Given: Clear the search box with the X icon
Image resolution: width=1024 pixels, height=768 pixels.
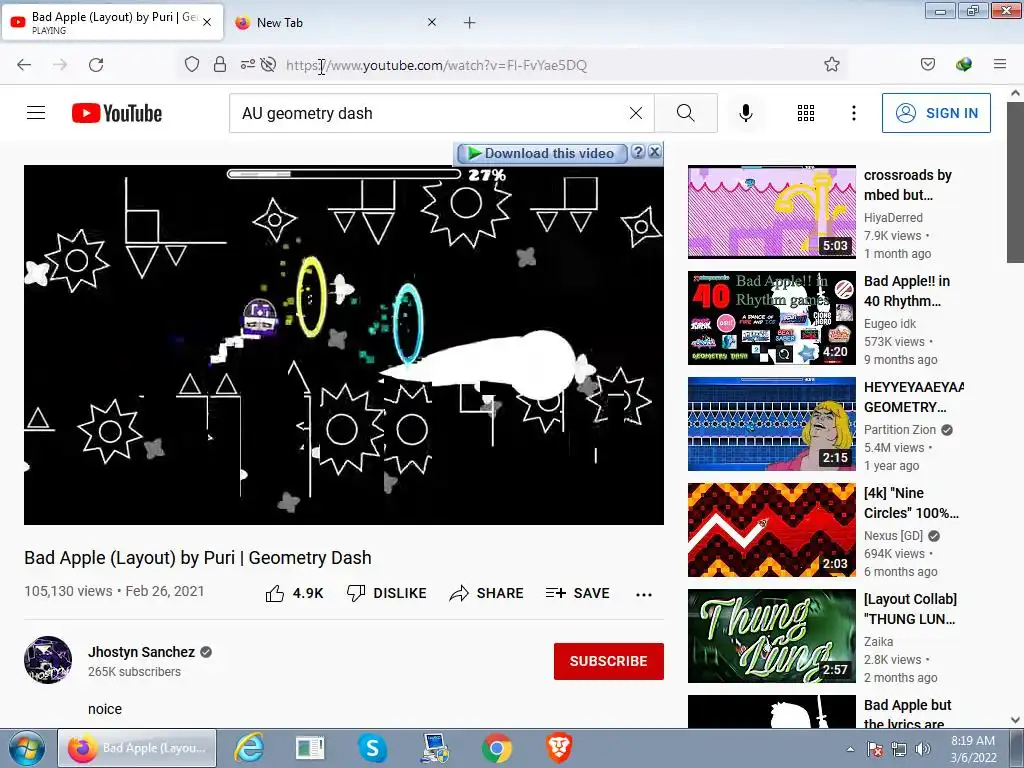Looking at the screenshot, I should (x=635, y=113).
